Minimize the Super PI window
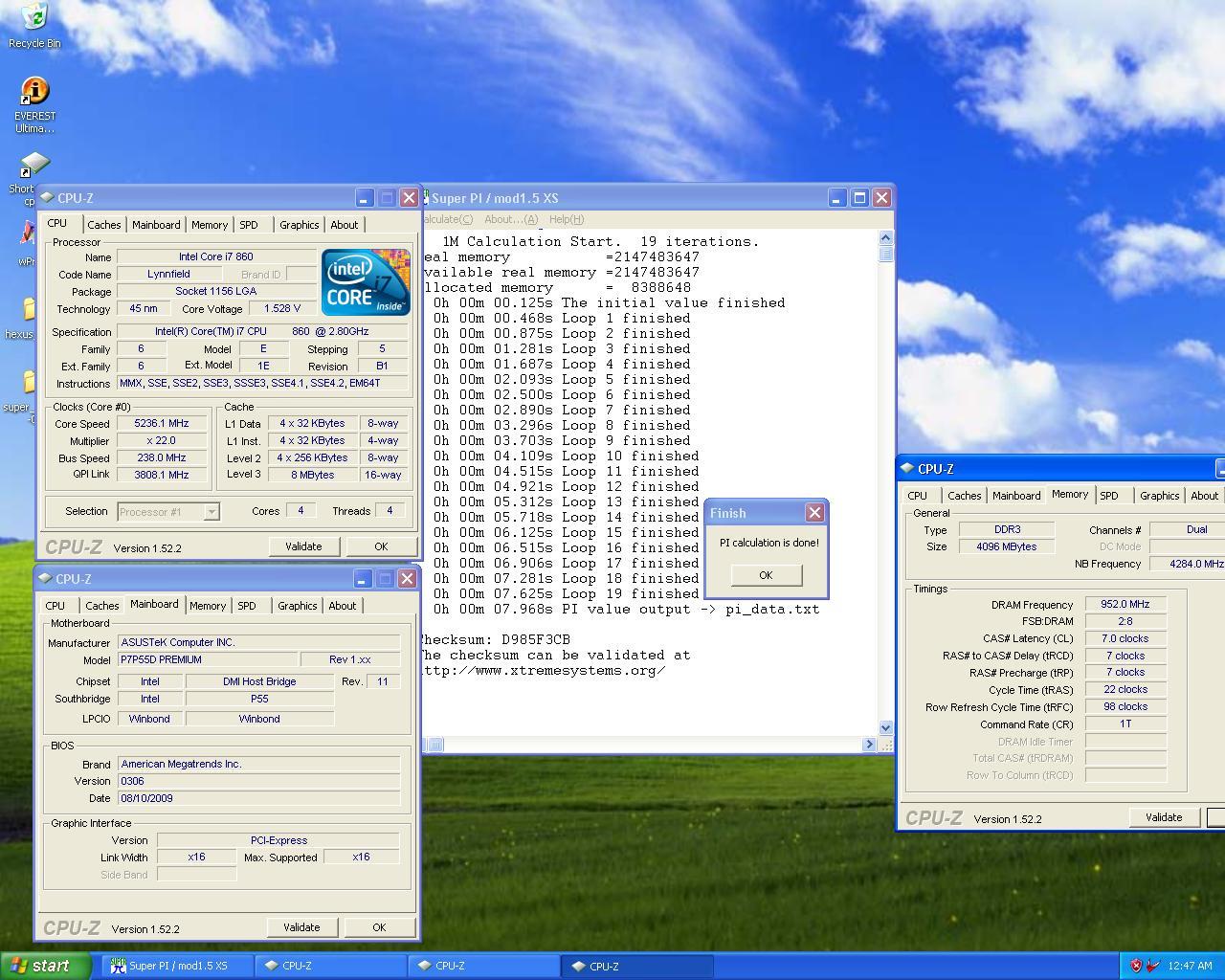Viewport: 1225px width, 980px height. [x=837, y=197]
